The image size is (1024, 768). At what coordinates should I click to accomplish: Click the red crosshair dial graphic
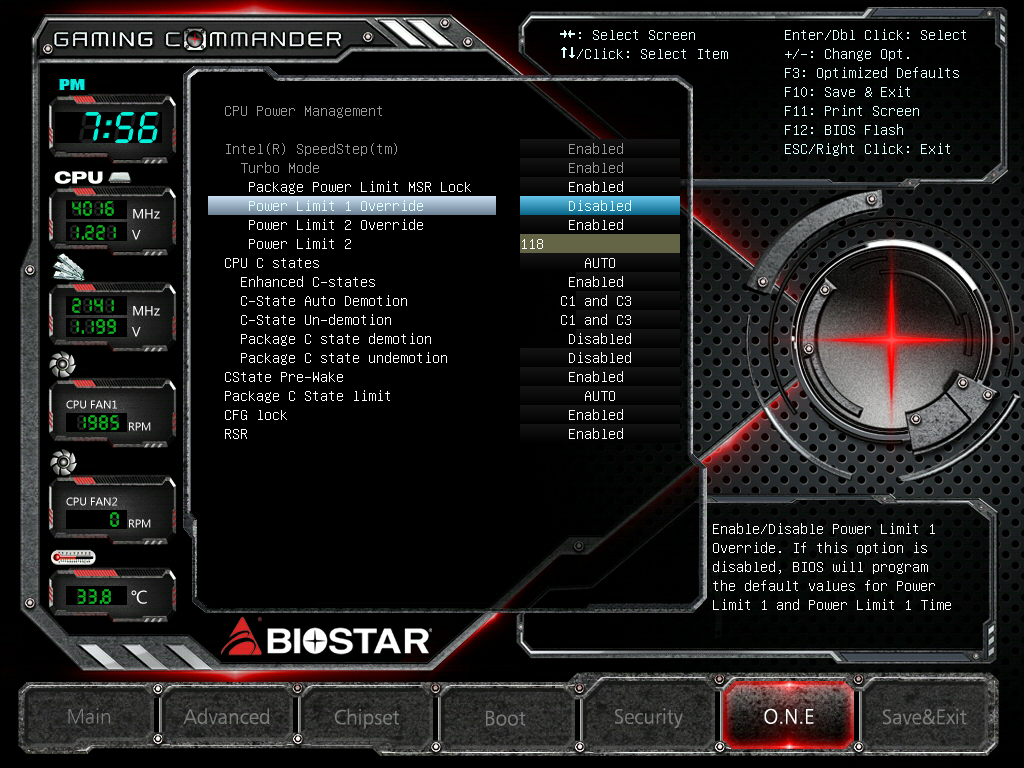[x=891, y=339]
